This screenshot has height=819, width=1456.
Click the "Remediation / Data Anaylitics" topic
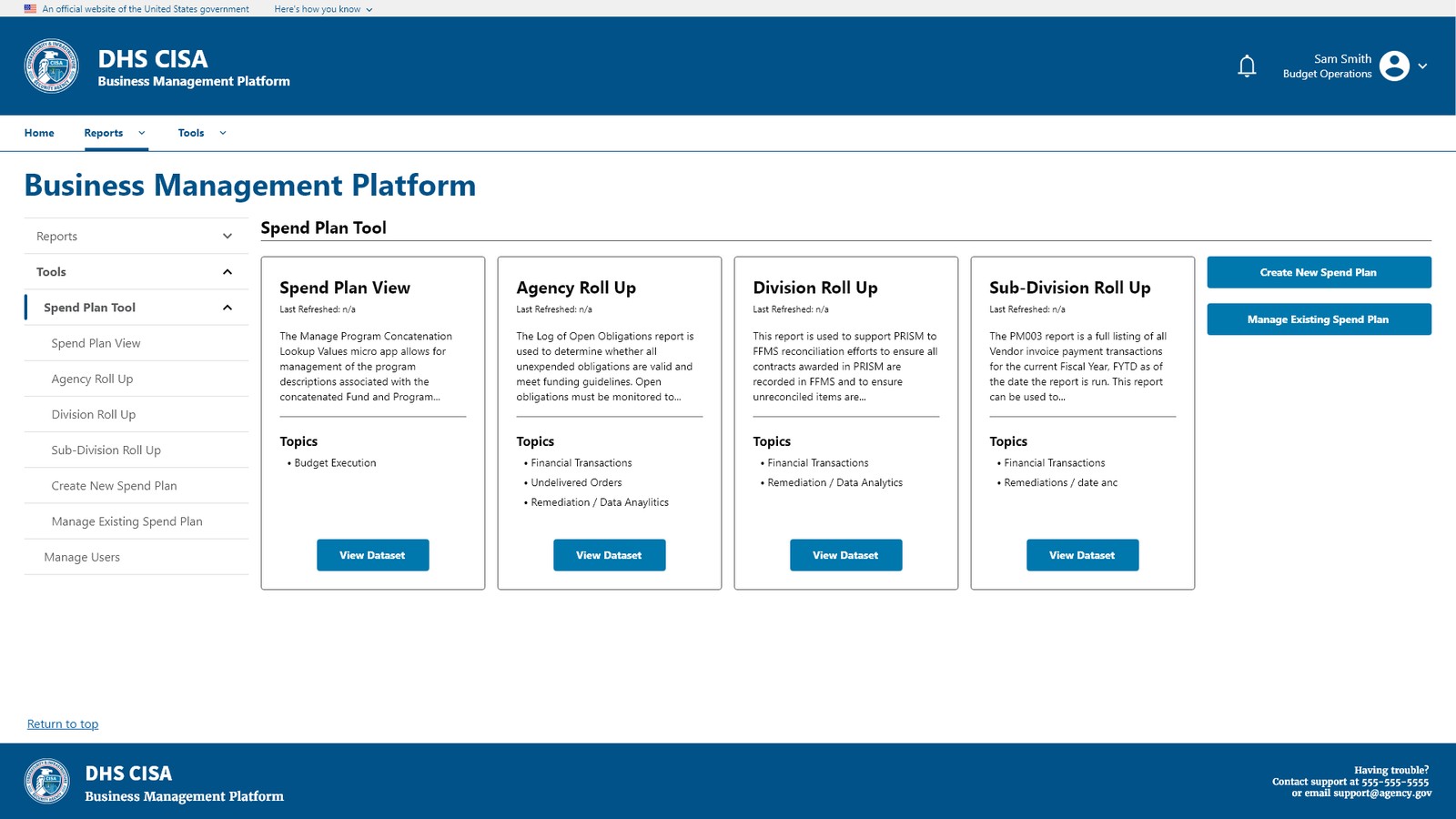(x=600, y=502)
